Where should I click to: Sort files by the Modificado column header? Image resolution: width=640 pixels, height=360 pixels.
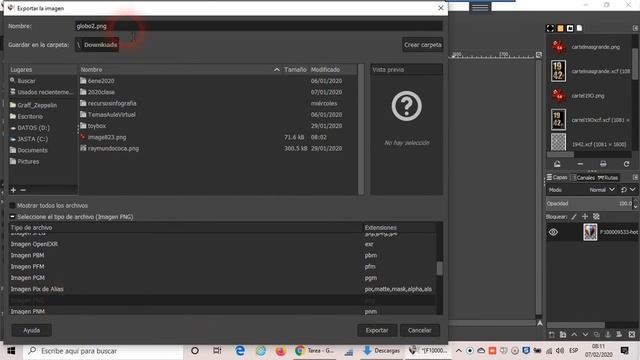pos(333,70)
